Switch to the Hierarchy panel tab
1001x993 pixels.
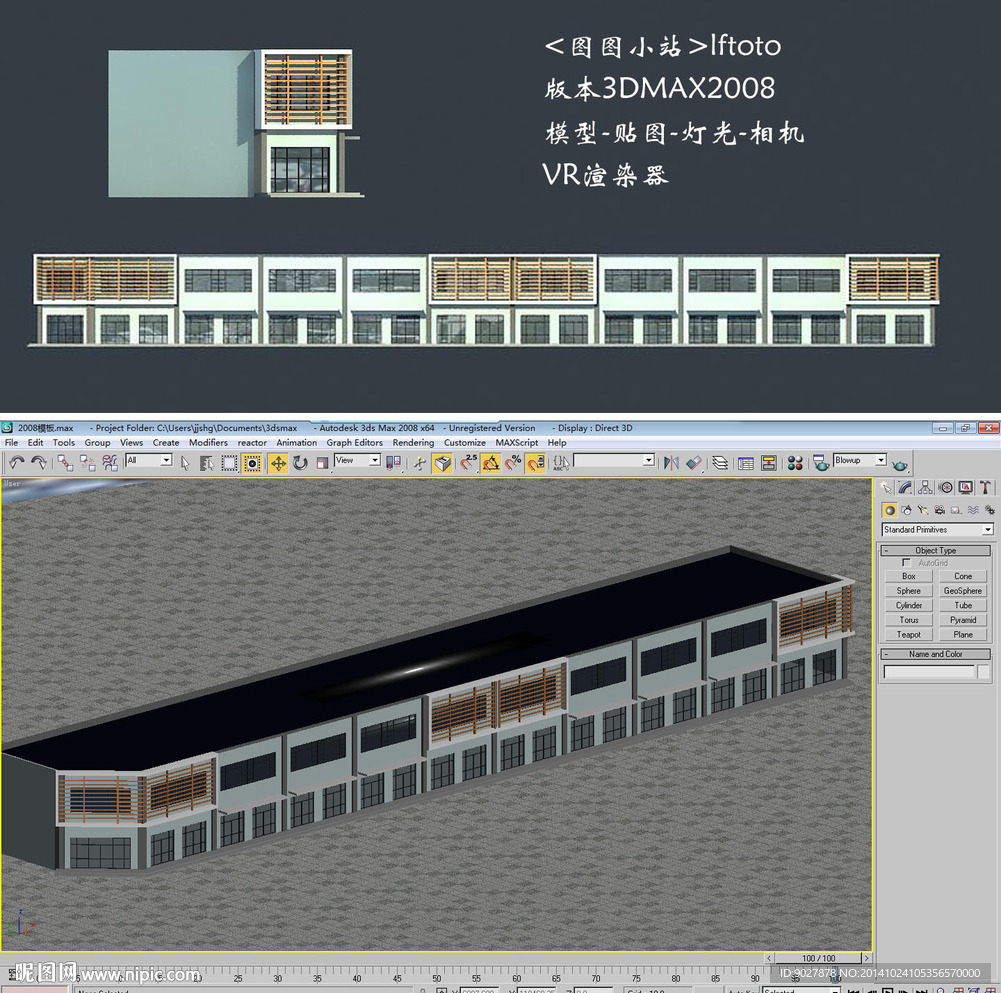pos(925,488)
